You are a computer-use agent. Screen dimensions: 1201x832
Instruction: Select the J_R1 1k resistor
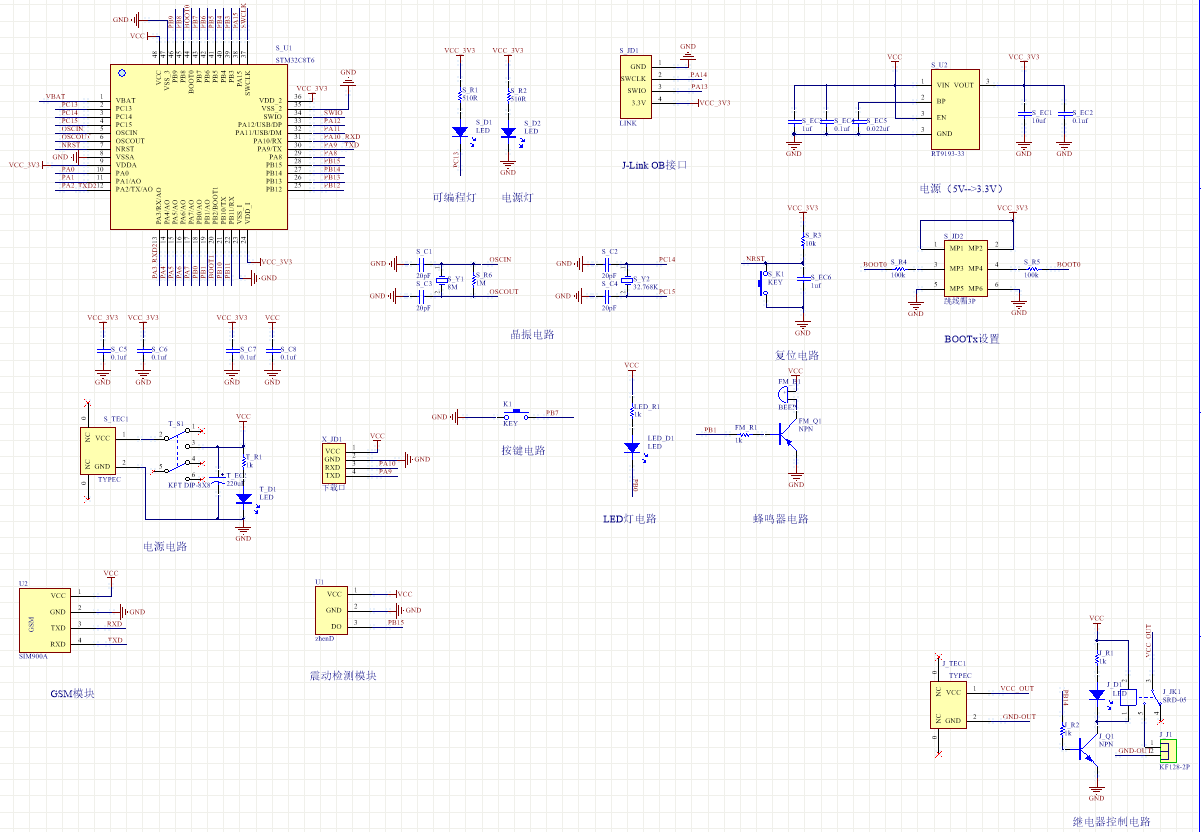[1097, 657]
